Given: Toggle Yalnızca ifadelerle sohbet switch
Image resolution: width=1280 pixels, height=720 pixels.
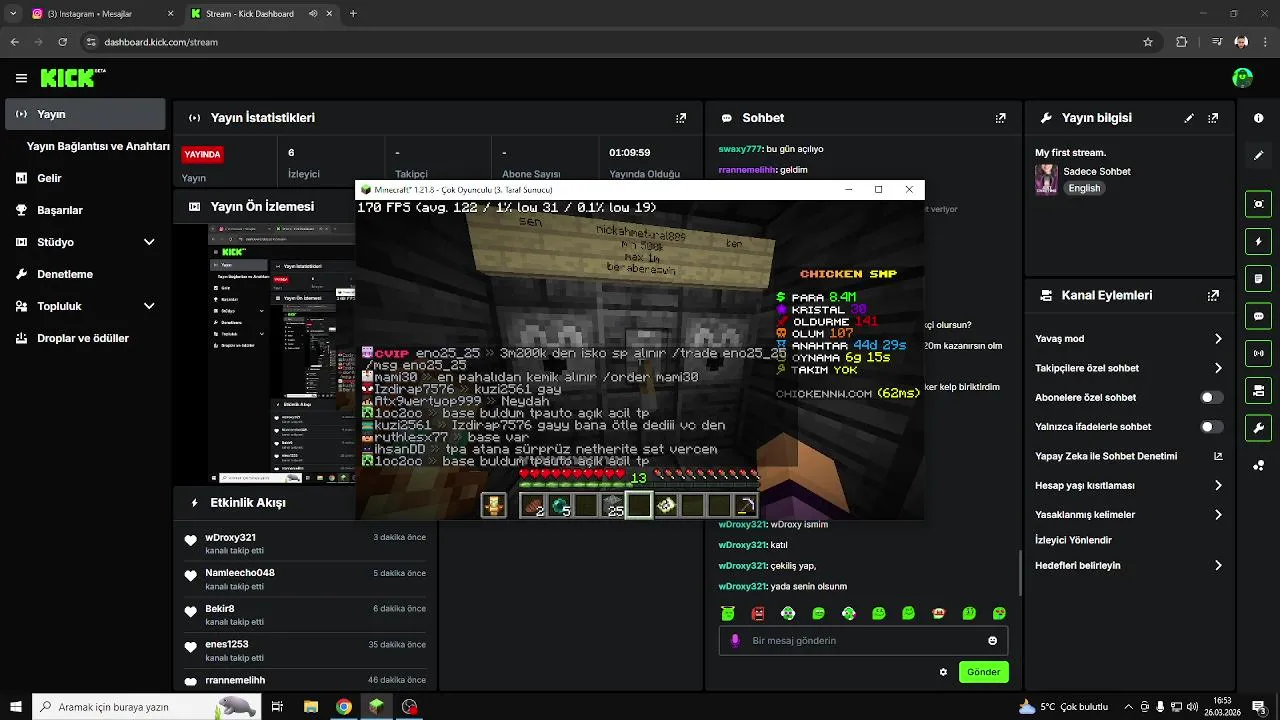Looking at the screenshot, I should pyautogui.click(x=1211, y=427).
